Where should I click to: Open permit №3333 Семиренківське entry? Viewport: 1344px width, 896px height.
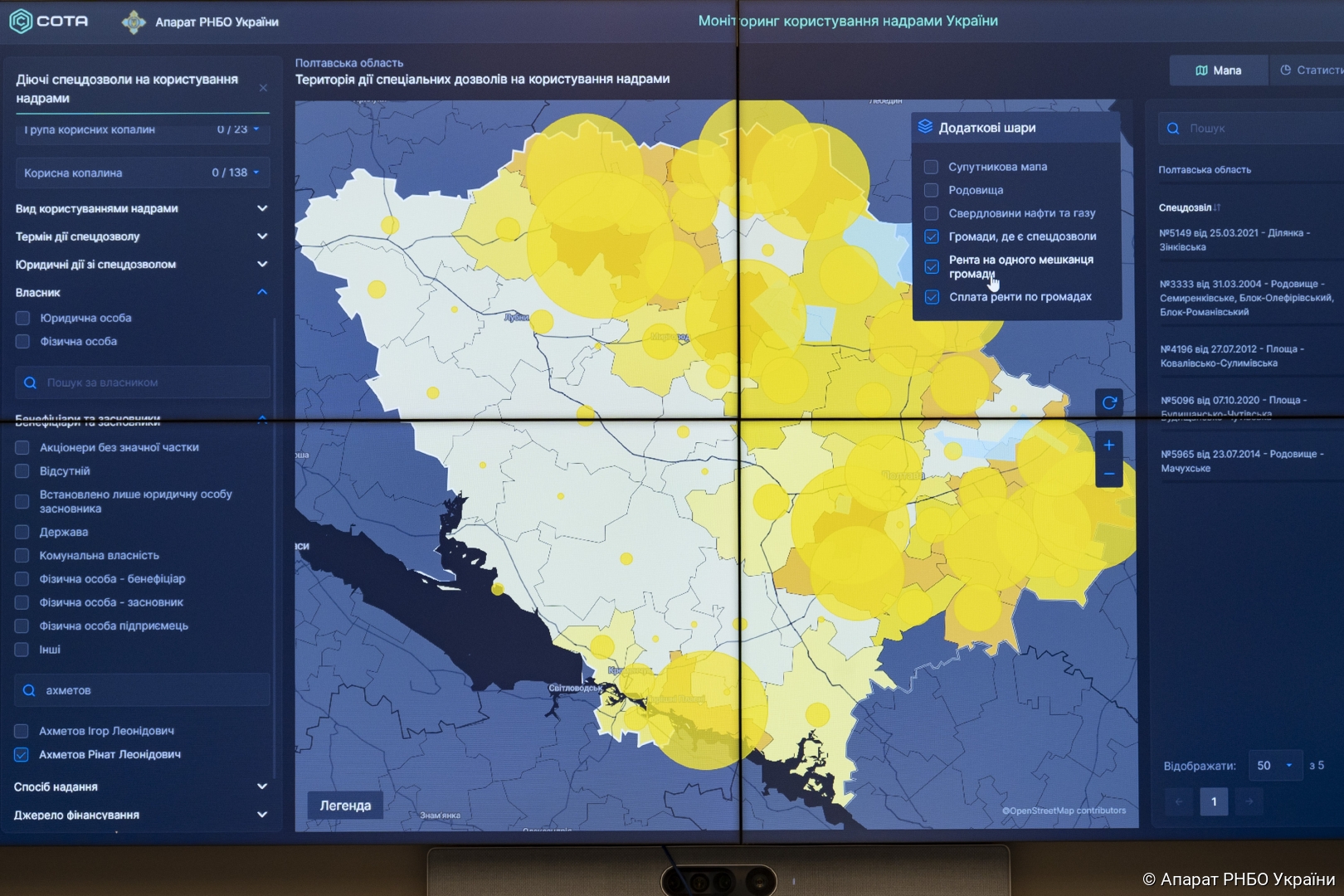point(1247,298)
